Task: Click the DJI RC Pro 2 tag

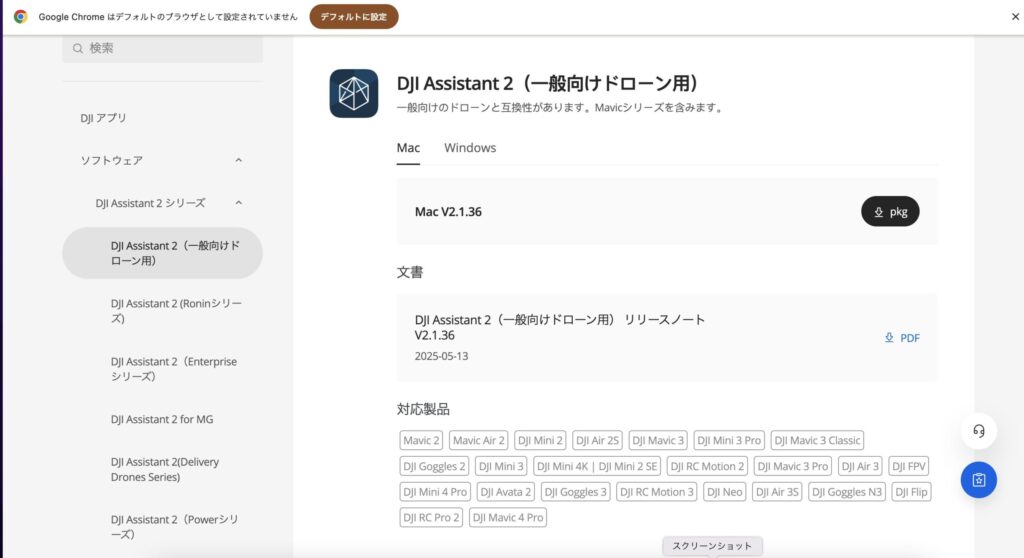Action: point(431,517)
